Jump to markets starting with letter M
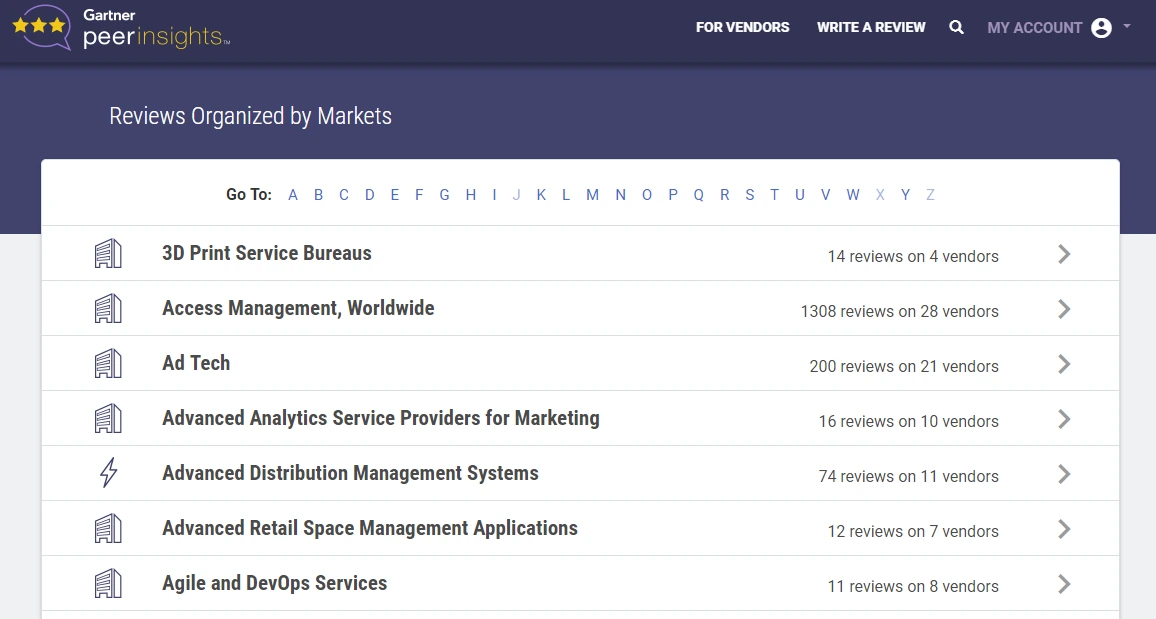This screenshot has height=619, width=1156. point(592,195)
